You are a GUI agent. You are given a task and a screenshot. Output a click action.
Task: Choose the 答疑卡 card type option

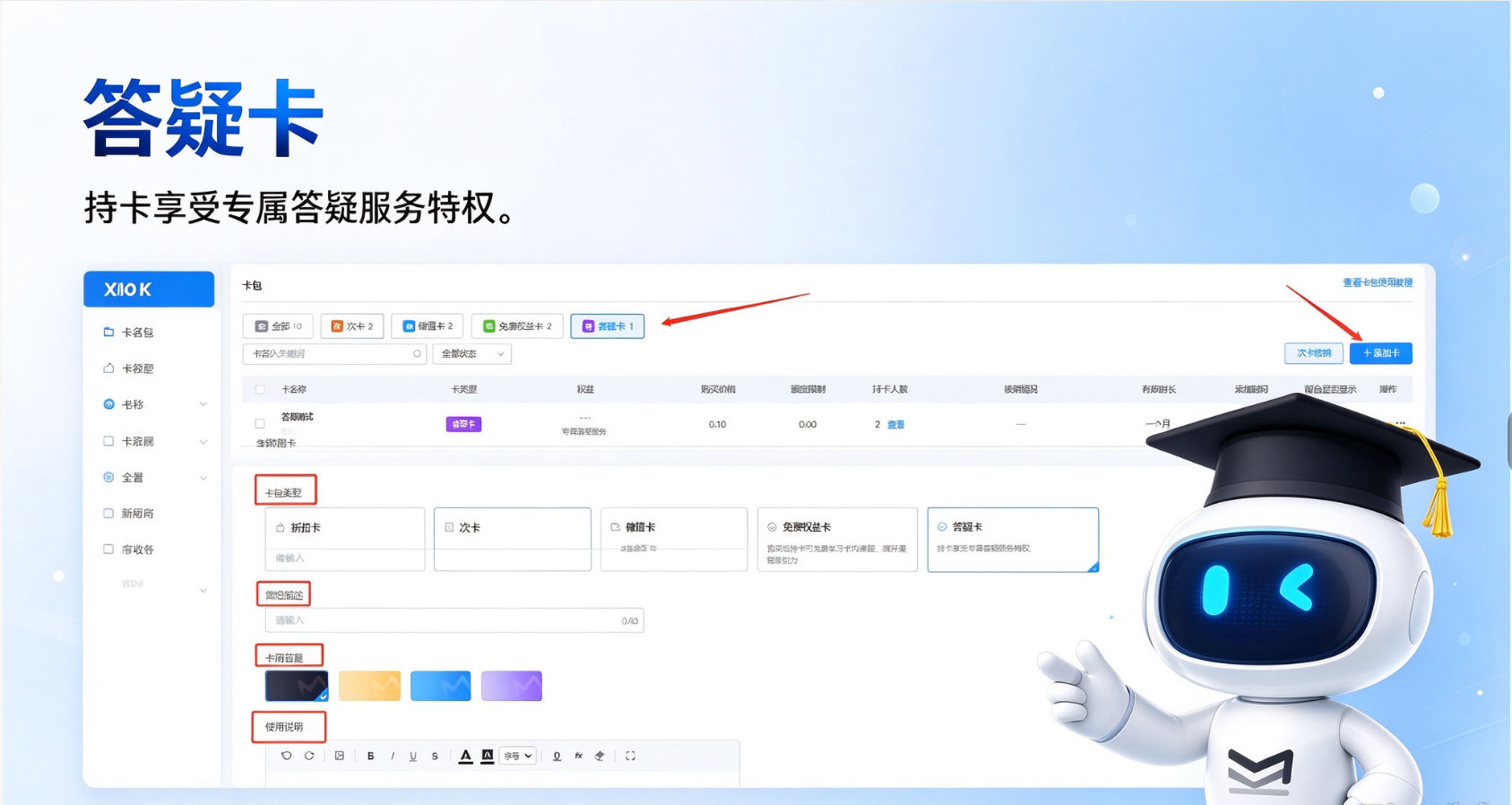click(1013, 540)
